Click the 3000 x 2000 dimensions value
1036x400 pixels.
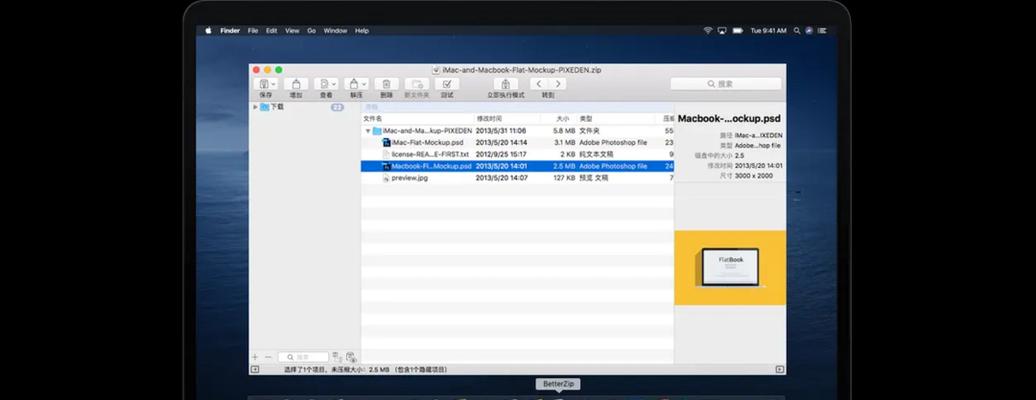click(753, 176)
